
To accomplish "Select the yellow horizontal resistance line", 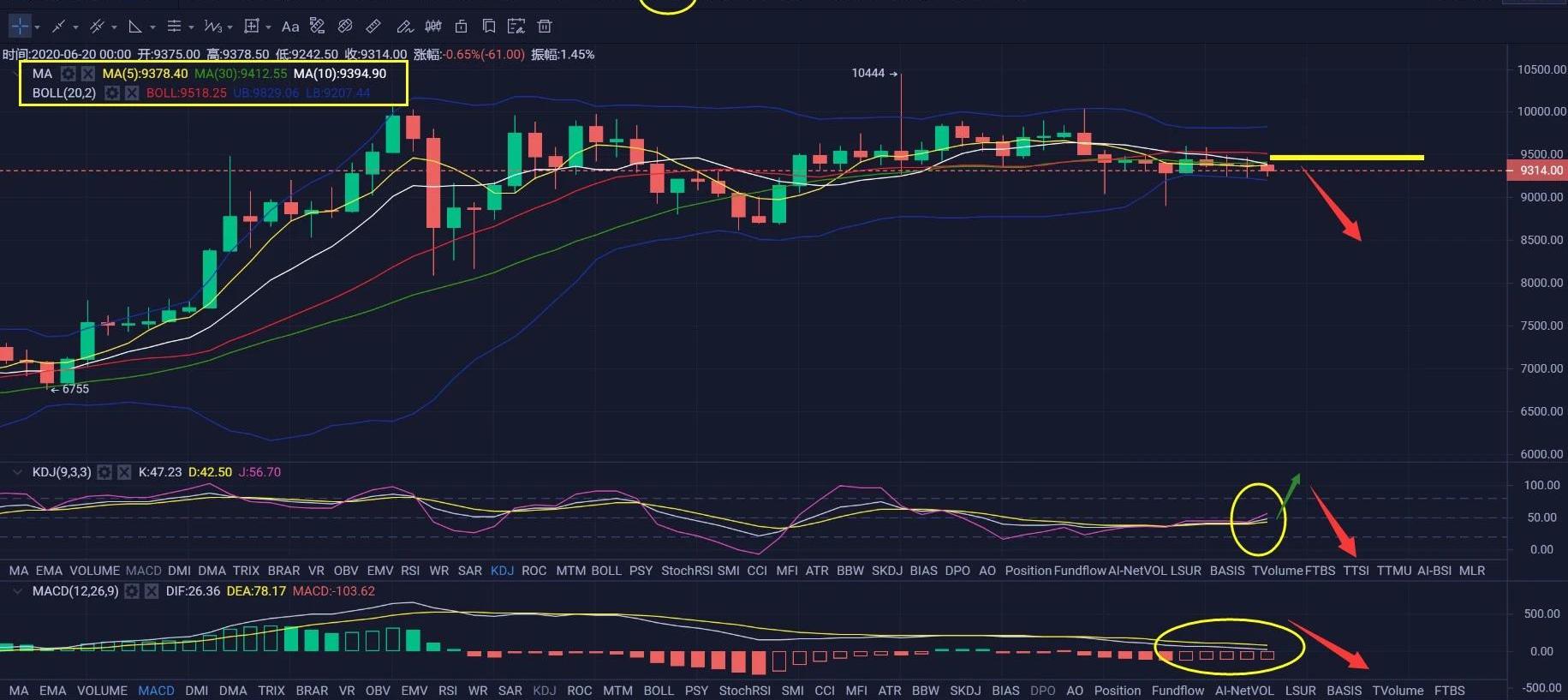I will 1346,158.
